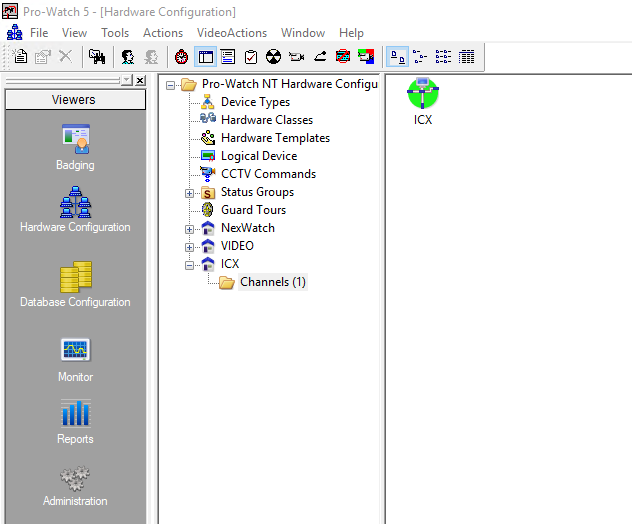Open the Administration viewer
The image size is (632, 524).
coord(75,483)
